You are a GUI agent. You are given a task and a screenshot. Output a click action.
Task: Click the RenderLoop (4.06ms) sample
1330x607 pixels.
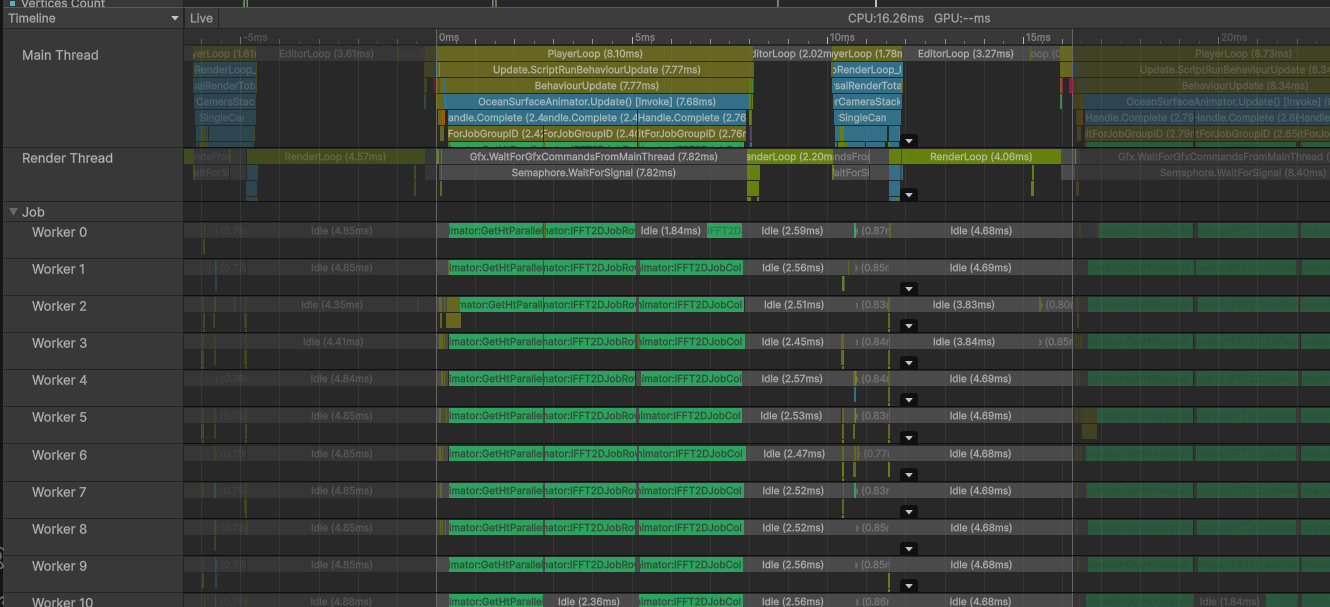[980, 157]
